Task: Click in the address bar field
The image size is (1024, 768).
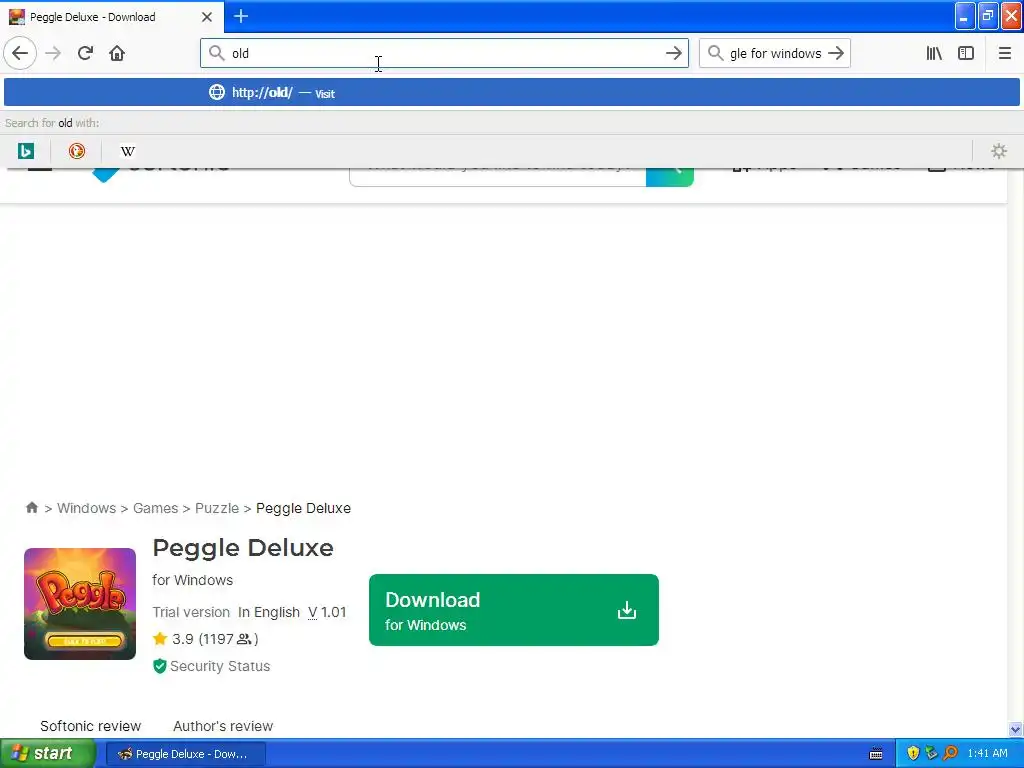Action: pos(444,53)
